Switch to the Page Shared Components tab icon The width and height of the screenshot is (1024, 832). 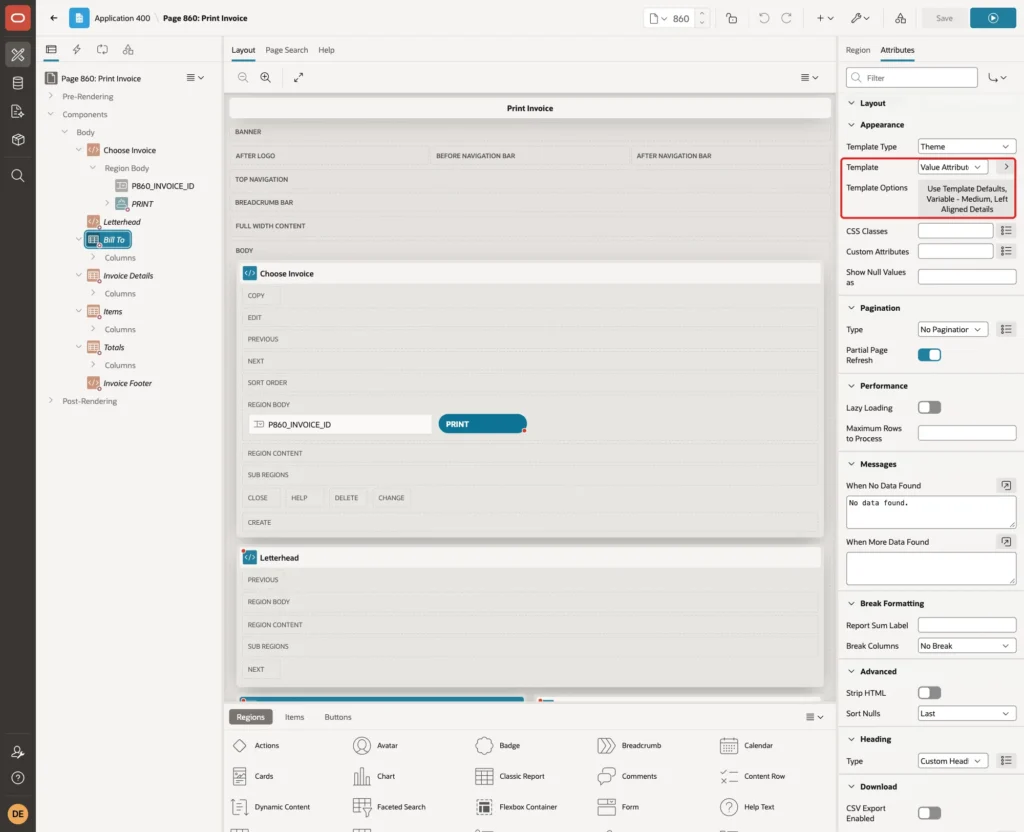(128, 50)
